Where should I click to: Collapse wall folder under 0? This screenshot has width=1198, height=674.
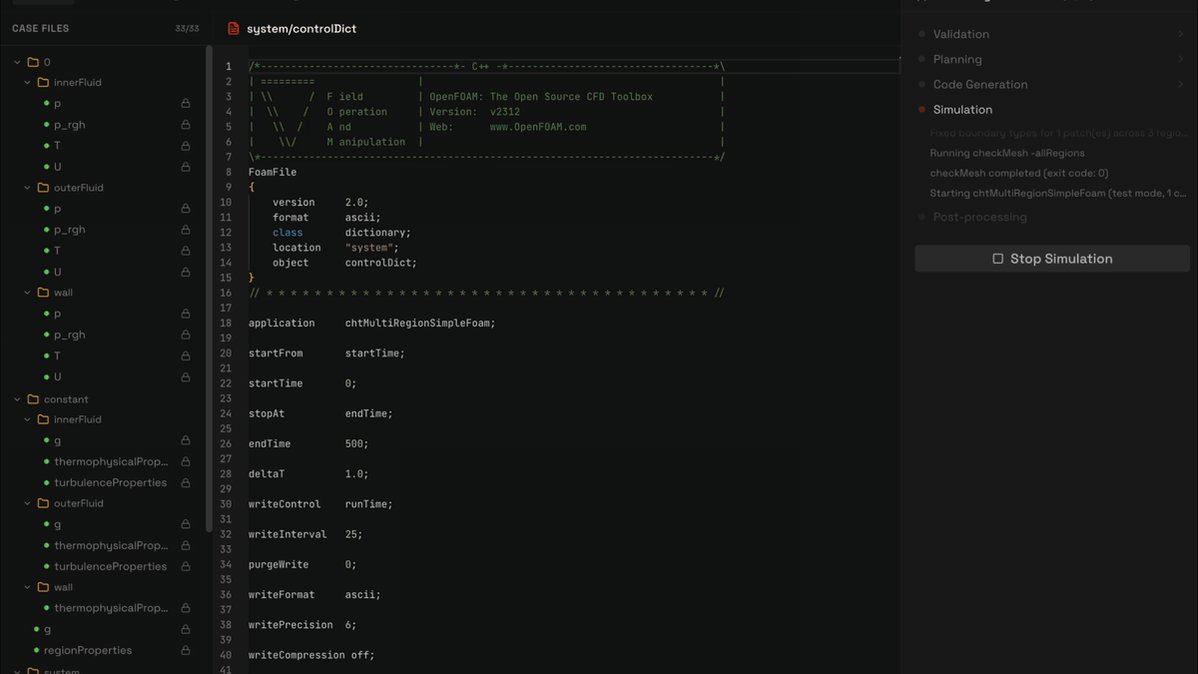pyautogui.click(x=28, y=293)
